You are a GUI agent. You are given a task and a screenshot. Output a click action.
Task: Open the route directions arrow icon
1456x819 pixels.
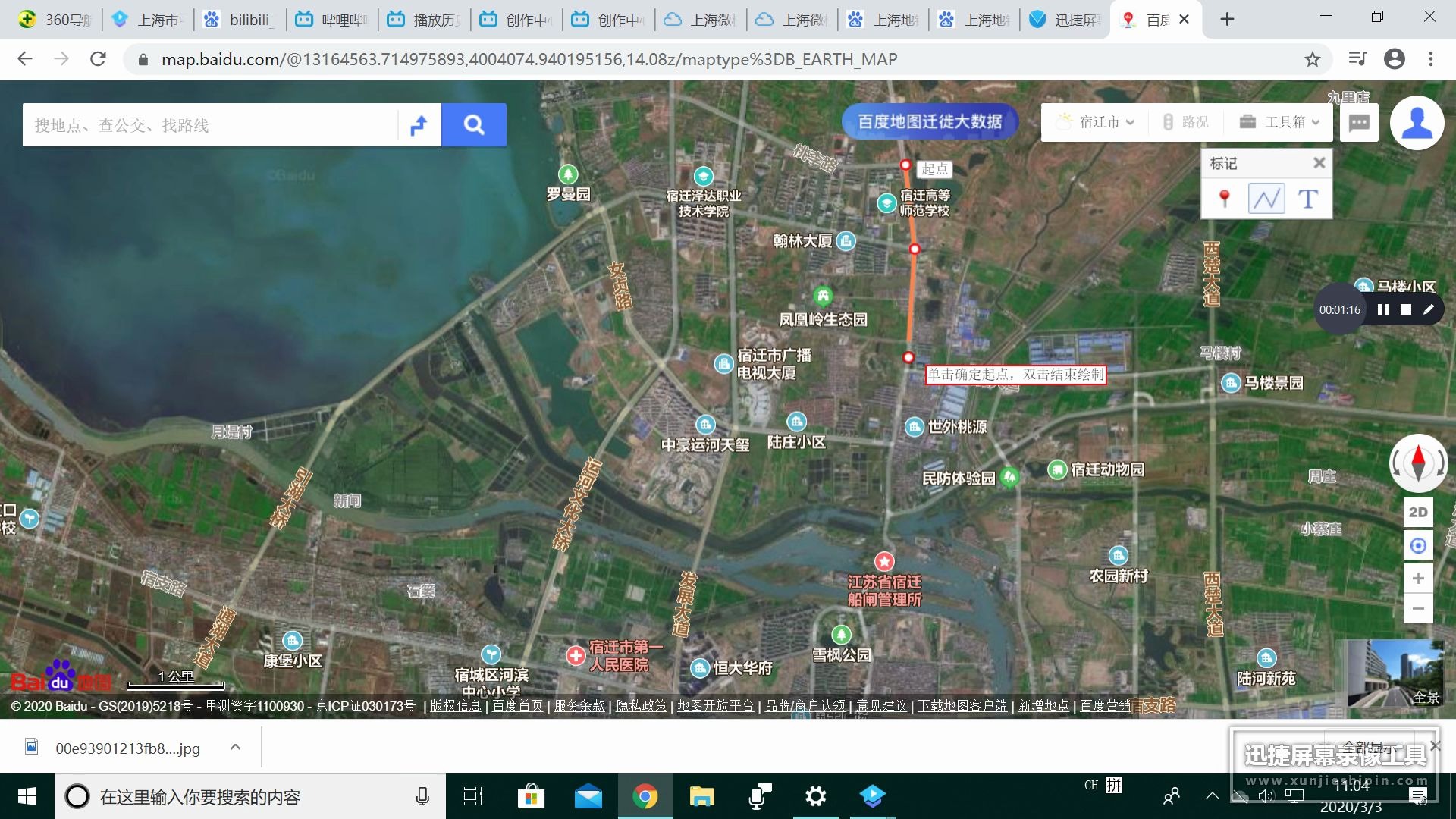point(419,125)
